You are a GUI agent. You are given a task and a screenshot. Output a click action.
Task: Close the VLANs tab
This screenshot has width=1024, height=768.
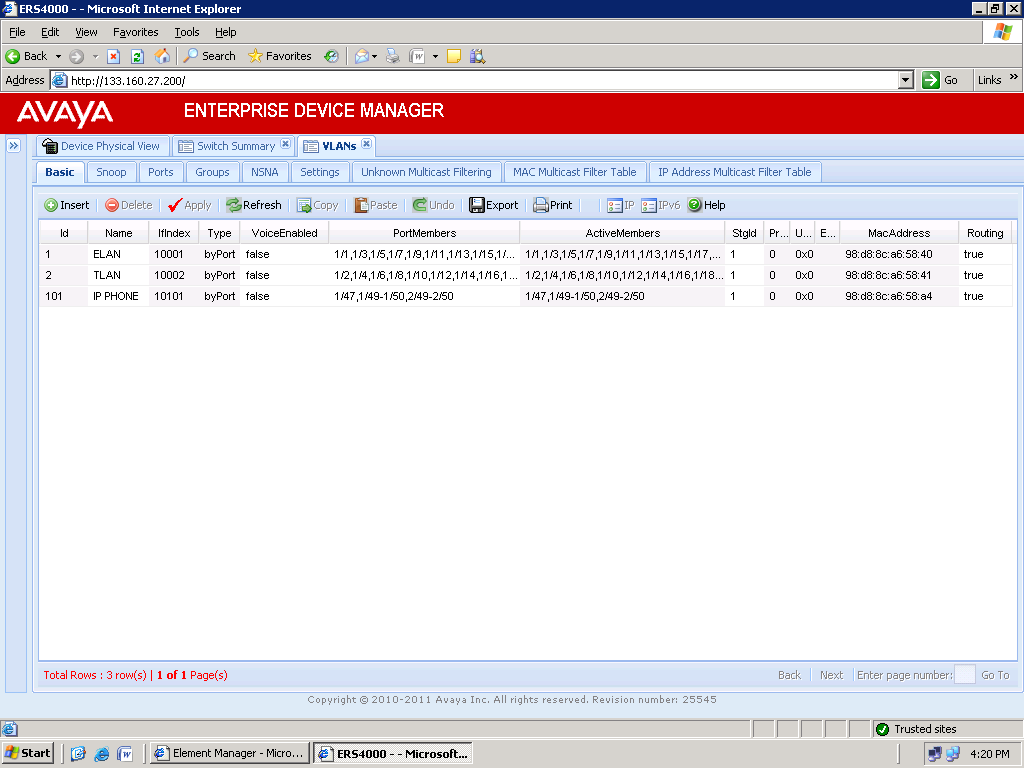(x=366, y=144)
